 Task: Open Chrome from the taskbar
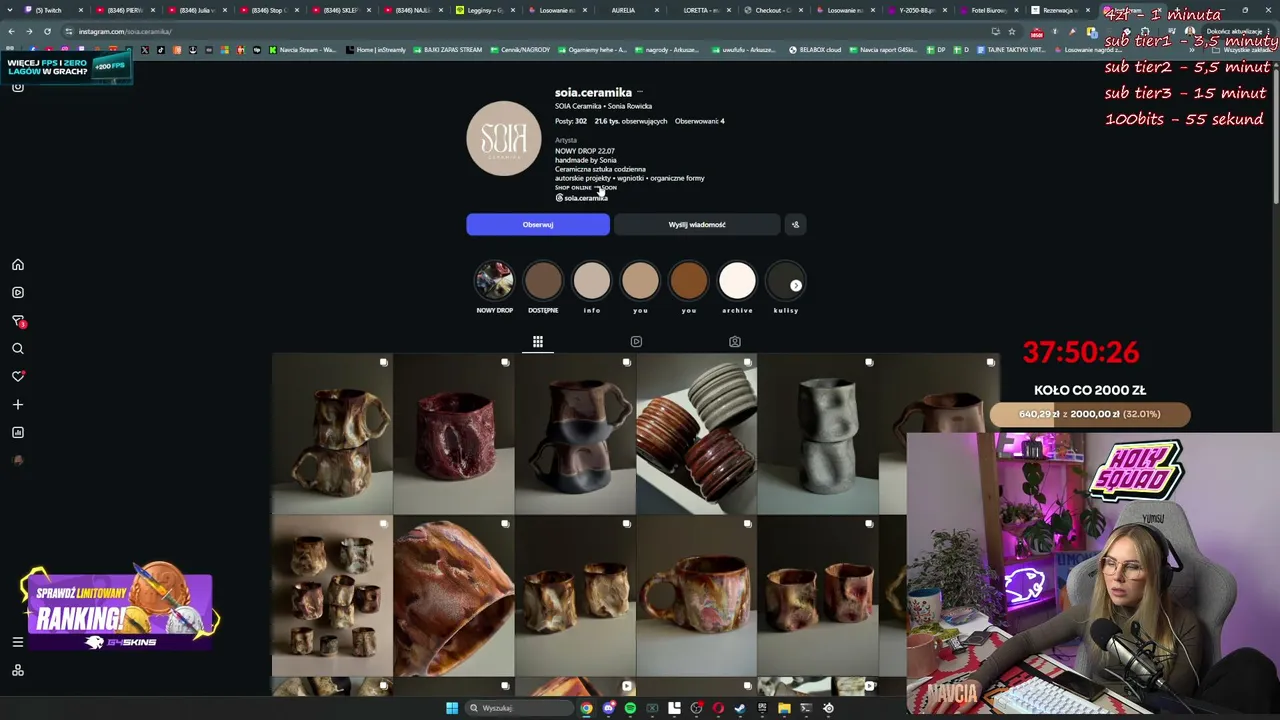(586, 708)
